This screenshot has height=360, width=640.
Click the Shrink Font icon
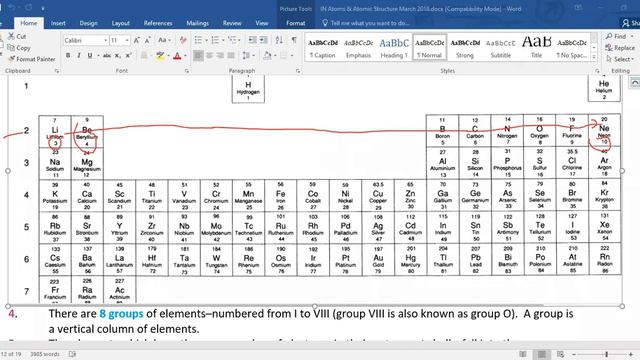(148, 40)
